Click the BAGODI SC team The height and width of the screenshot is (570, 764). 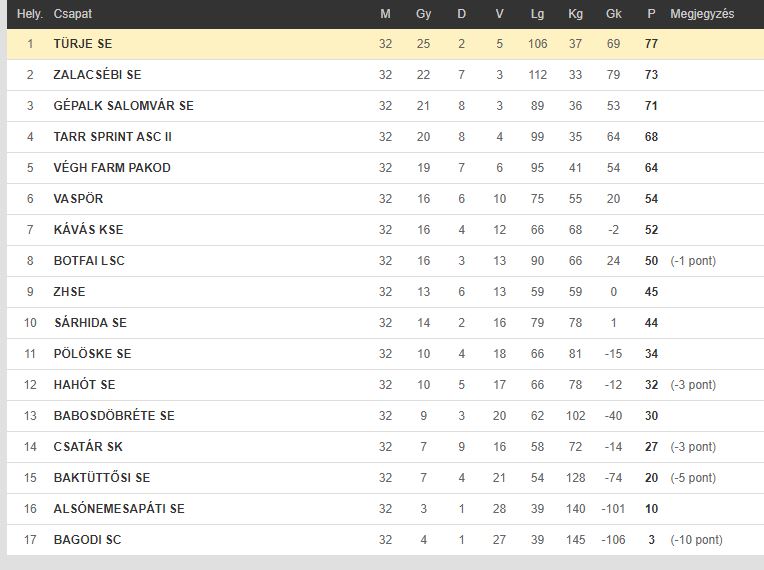pos(87,540)
